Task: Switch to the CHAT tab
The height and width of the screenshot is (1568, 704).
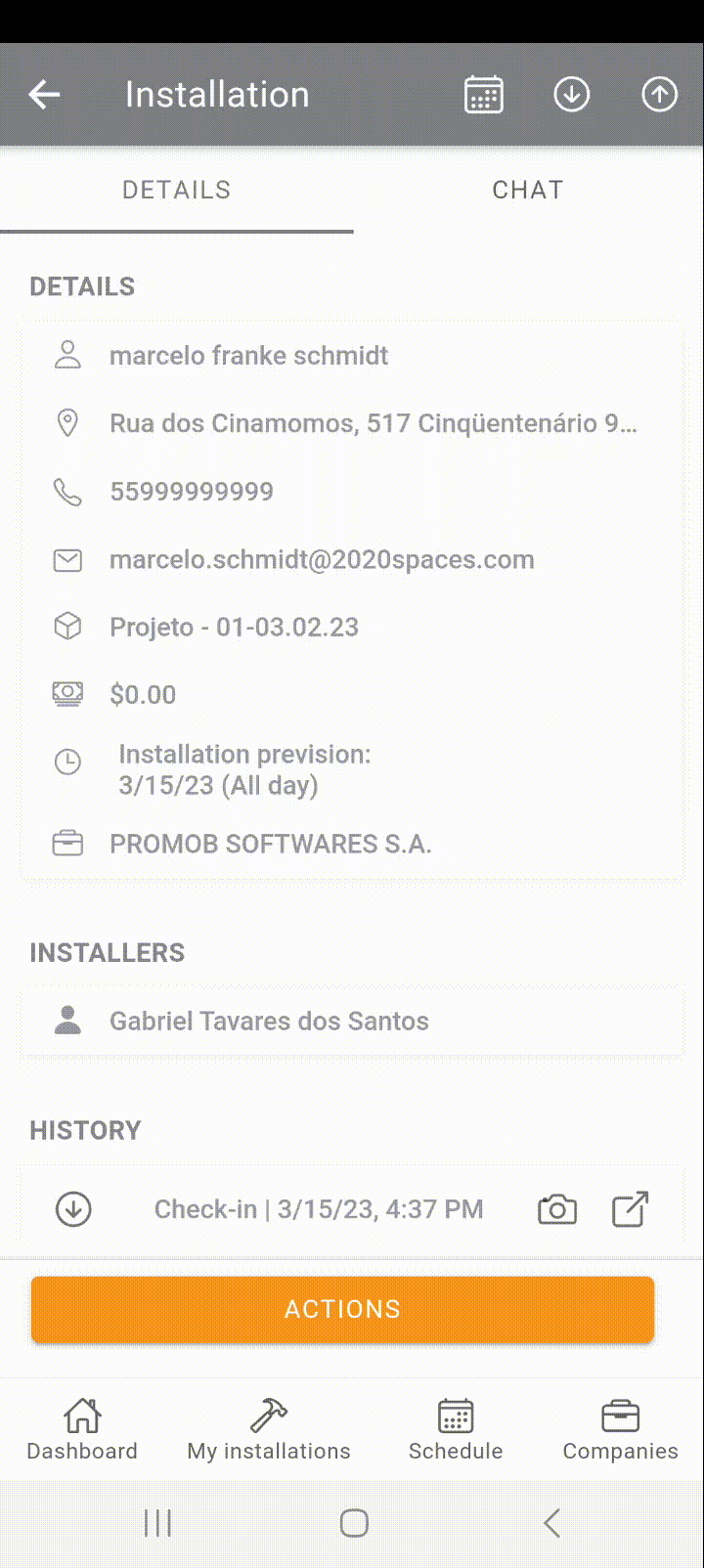Action: pyautogui.click(x=528, y=190)
